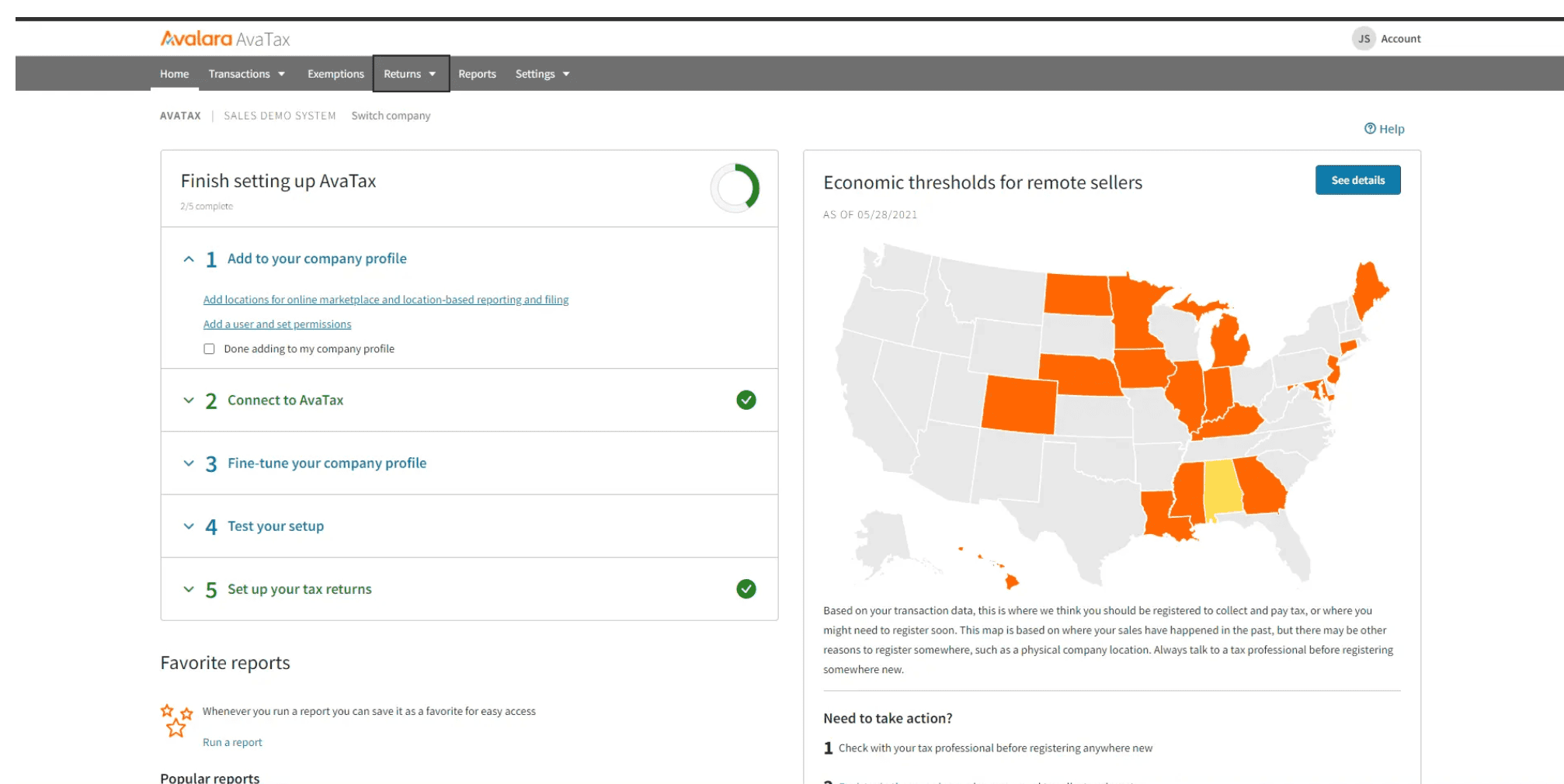Click the green checkmark beside Connect to AvaTax
This screenshot has height=784, width=1564.
[x=746, y=400]
